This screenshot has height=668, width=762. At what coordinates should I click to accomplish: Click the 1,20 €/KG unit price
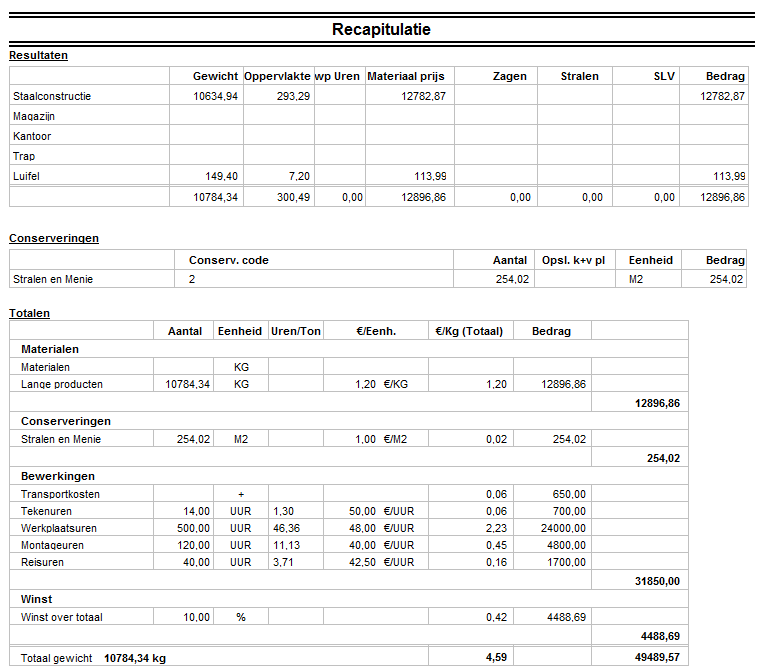tap(381, 384)
